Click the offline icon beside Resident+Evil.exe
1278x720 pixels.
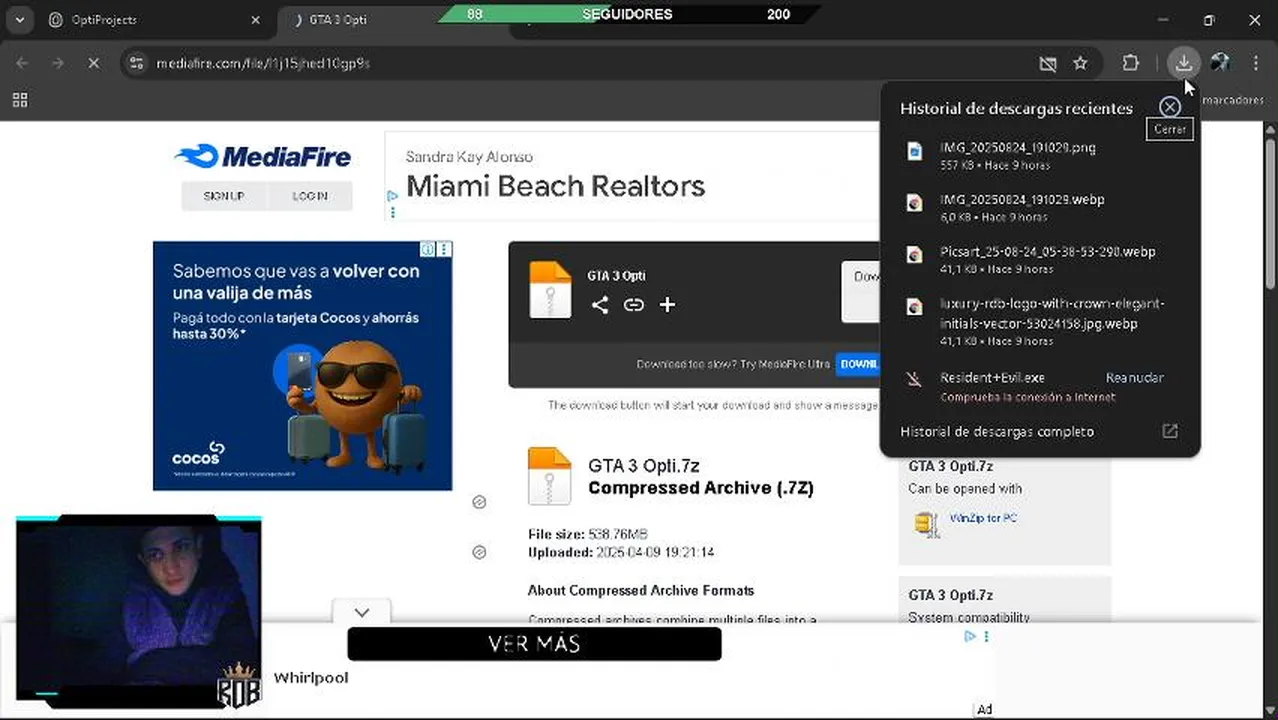(x=913, y=379)
